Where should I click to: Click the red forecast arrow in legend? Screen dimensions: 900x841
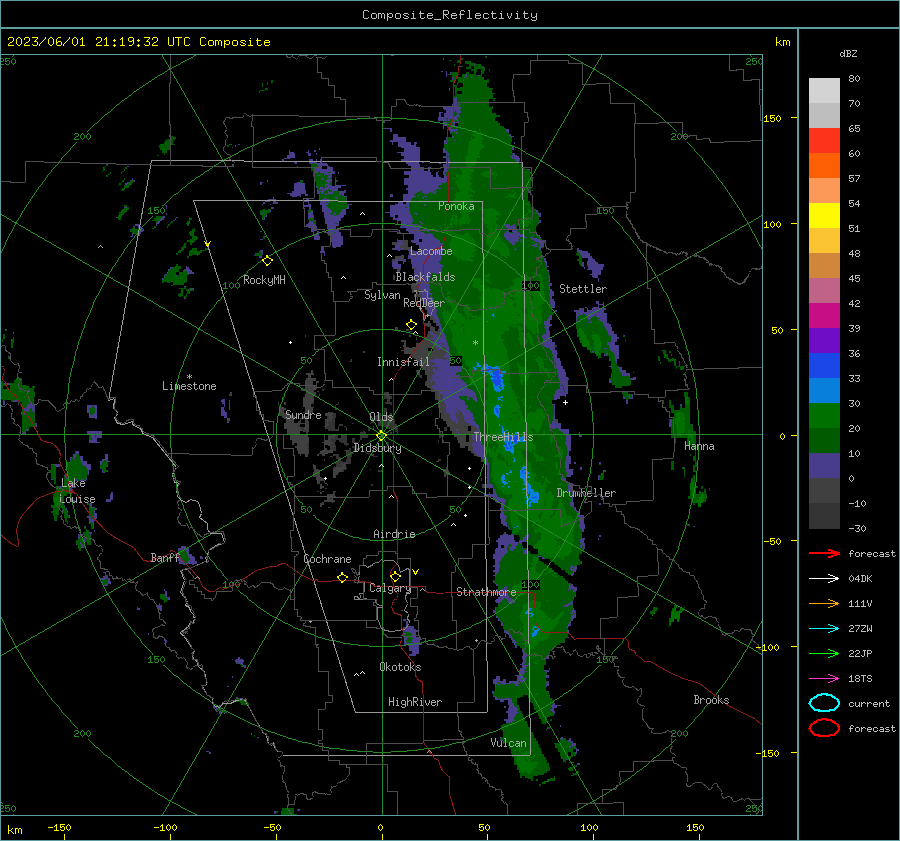coord(824,553)
